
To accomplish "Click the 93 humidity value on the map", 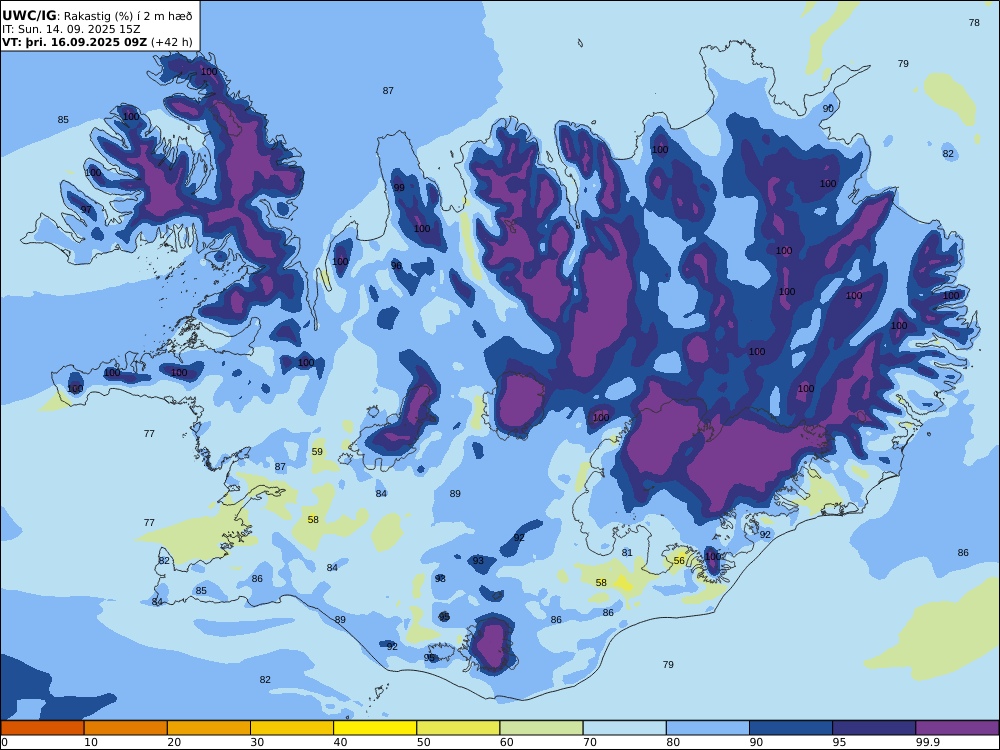I will [478, 561].
